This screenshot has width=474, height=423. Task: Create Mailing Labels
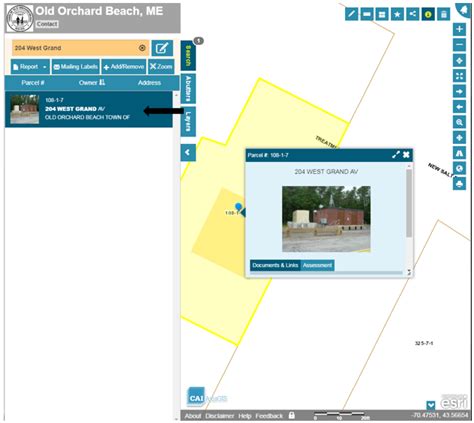click(76, 67)
